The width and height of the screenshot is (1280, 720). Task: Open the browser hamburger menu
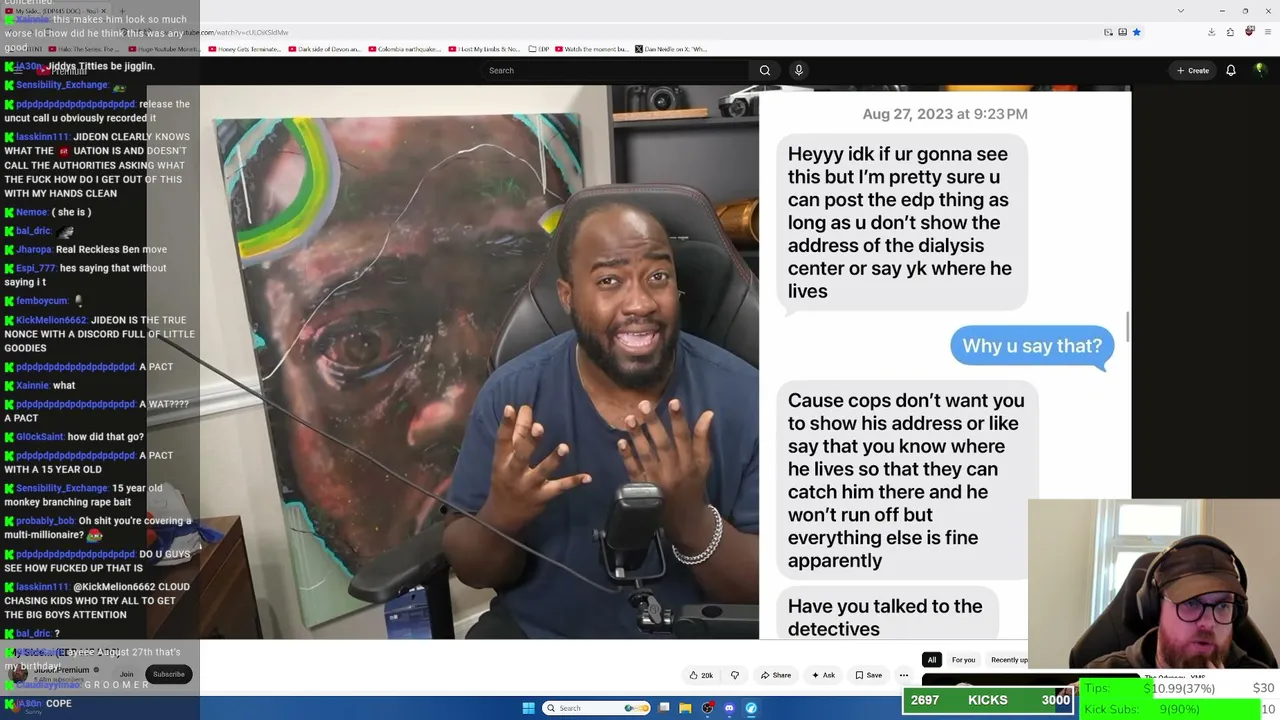click(1267, 32)
